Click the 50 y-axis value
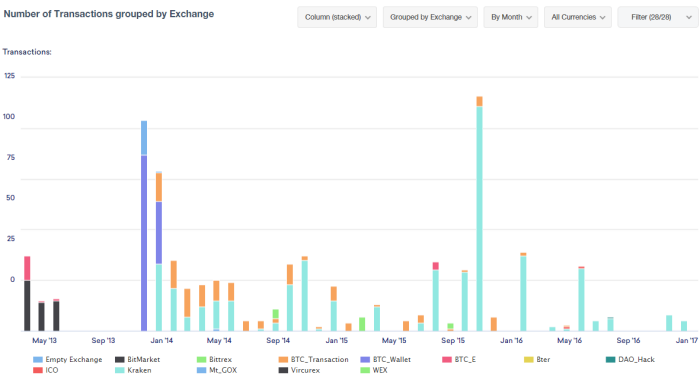The width and height of the screenshot is (700, 387). pyautogui.click(x=10, y=198)
